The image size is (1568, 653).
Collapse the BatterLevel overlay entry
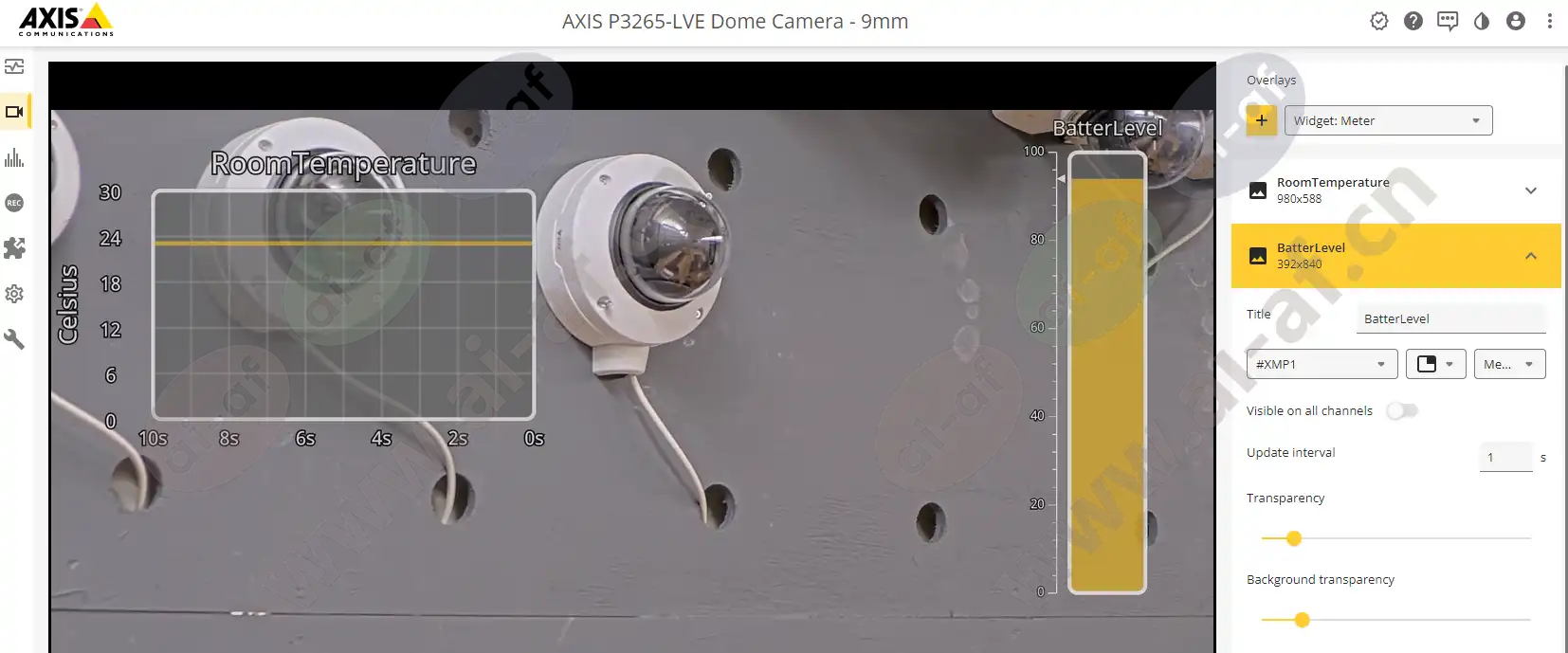point(1531,256)
